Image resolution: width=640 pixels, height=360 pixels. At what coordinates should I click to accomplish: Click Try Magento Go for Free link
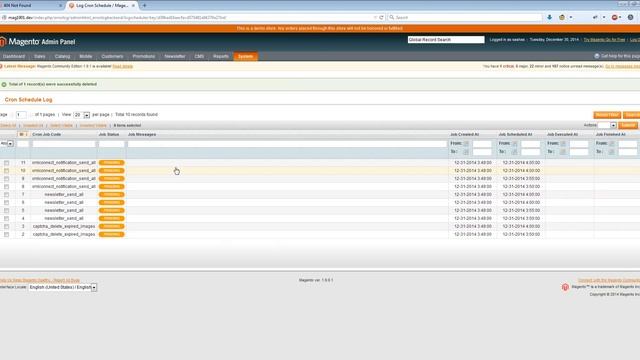click(x=604, y=40)
